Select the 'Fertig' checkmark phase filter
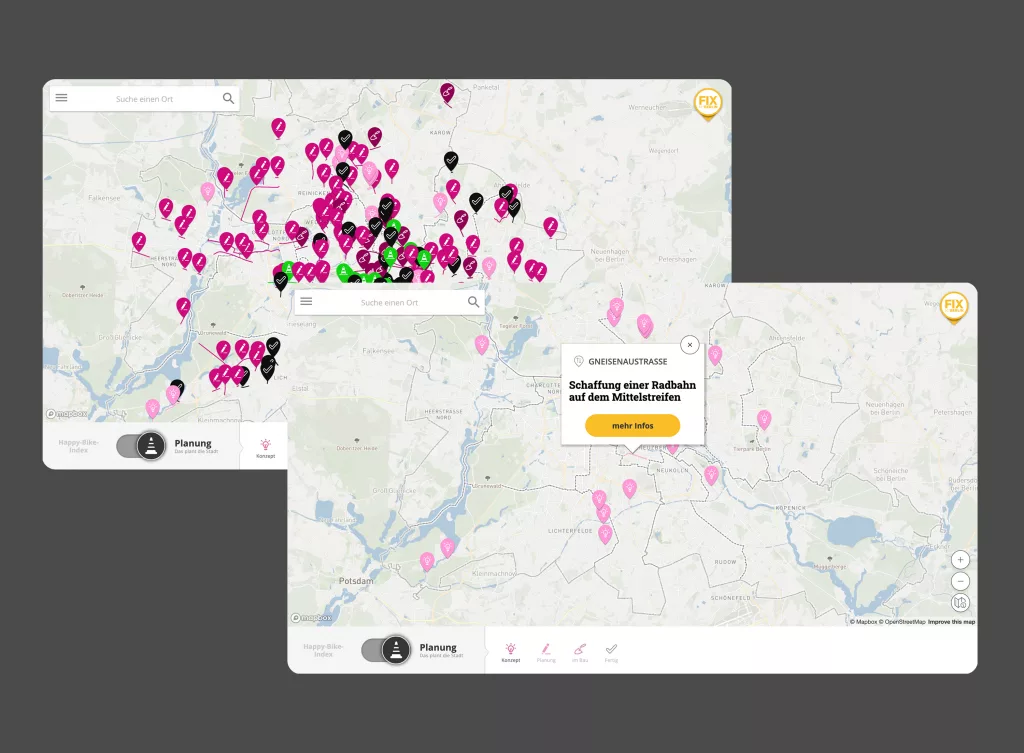Viewport: 1024px width, 753px height. (611, 652)
